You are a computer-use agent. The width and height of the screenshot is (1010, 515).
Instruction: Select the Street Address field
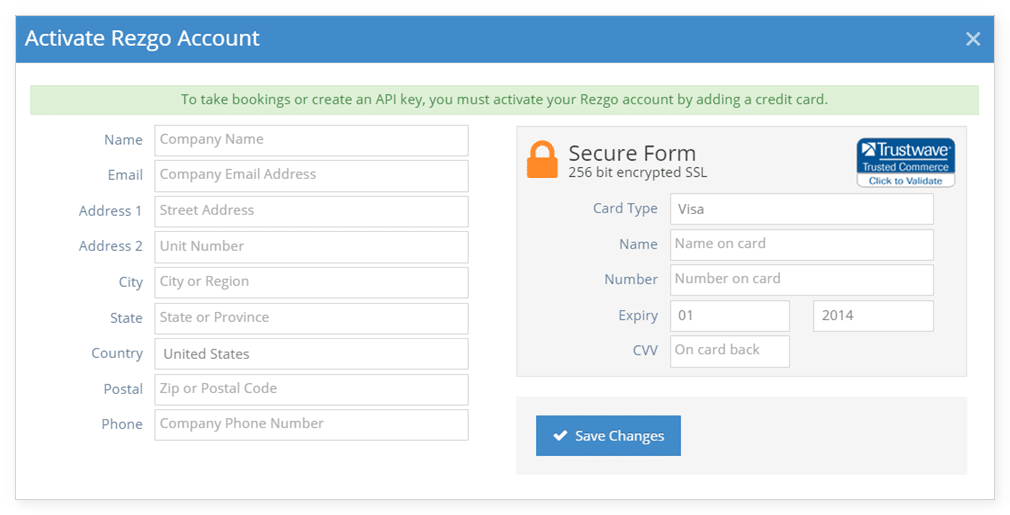(x=311, y=212)
